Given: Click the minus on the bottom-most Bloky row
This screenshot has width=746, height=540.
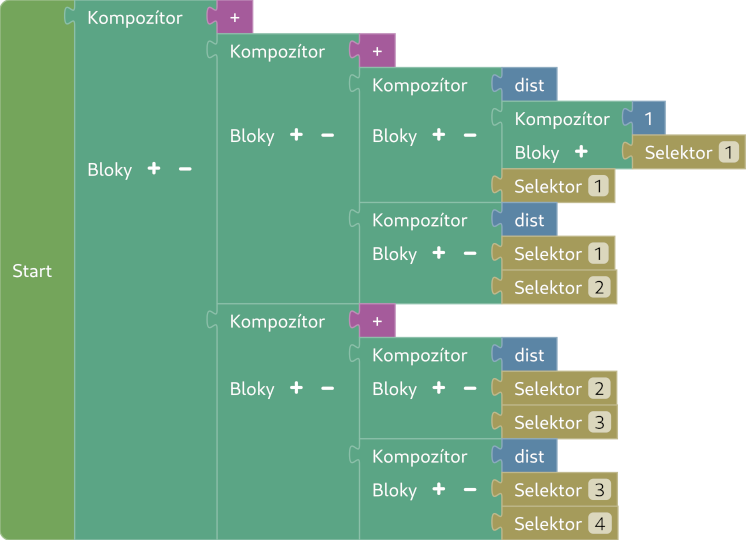Looking at the screenshot, I should click(x=470, y=490).
